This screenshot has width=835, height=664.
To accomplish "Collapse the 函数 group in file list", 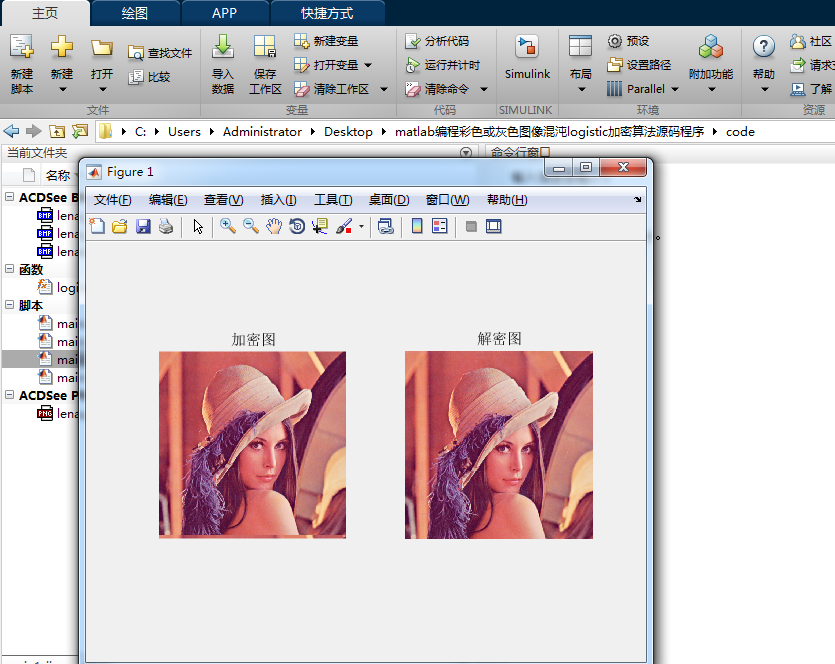I will (x=10, y=269).
